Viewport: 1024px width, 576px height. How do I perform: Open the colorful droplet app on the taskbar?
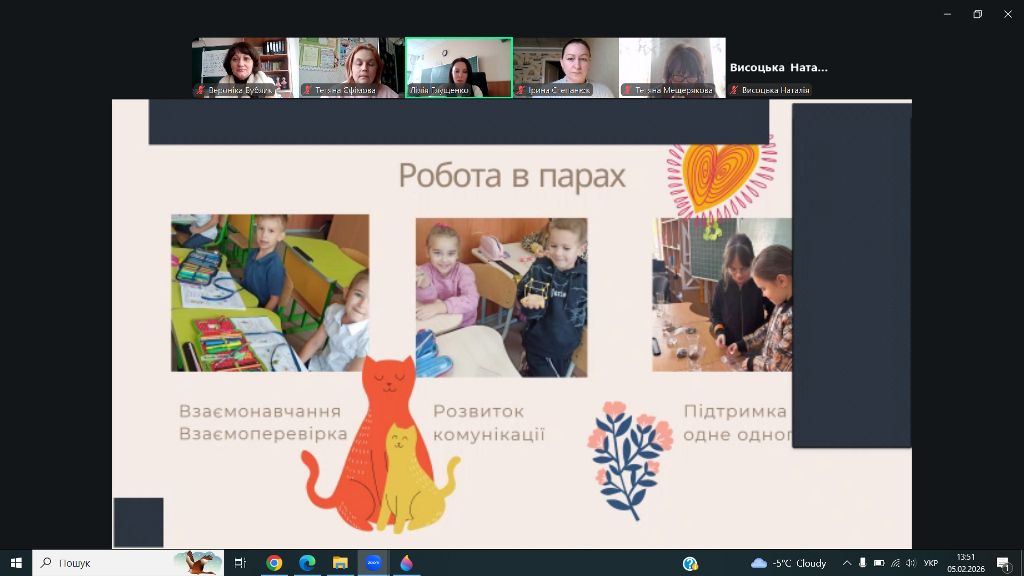point(406,563)
